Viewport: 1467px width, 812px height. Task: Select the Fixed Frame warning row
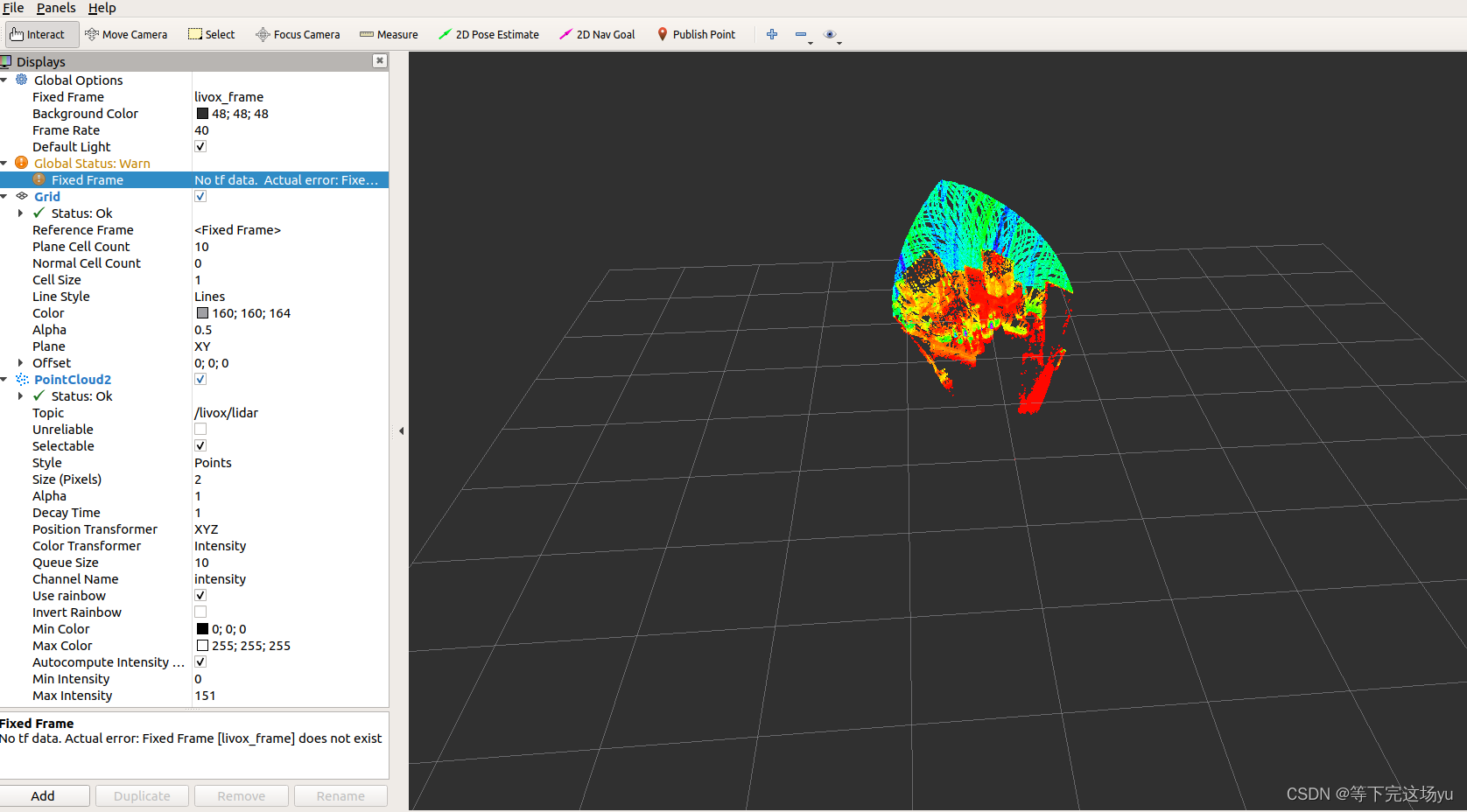tap(194, 179)
